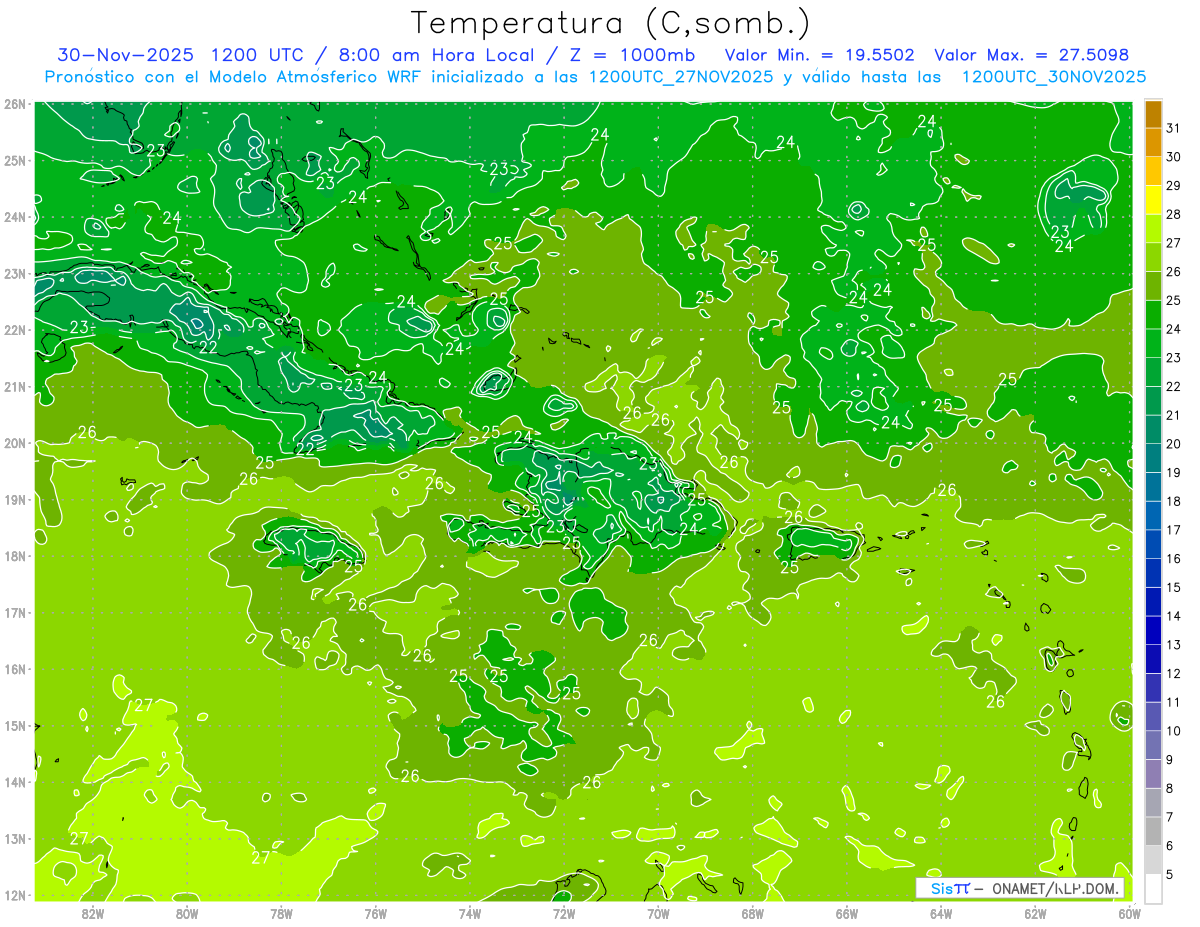Image resolution: width=1200 pixels, height=927 pixels.
Task: Click the "72W" longitude axis label
Action: pyautogui.click(x=564, y=912)
